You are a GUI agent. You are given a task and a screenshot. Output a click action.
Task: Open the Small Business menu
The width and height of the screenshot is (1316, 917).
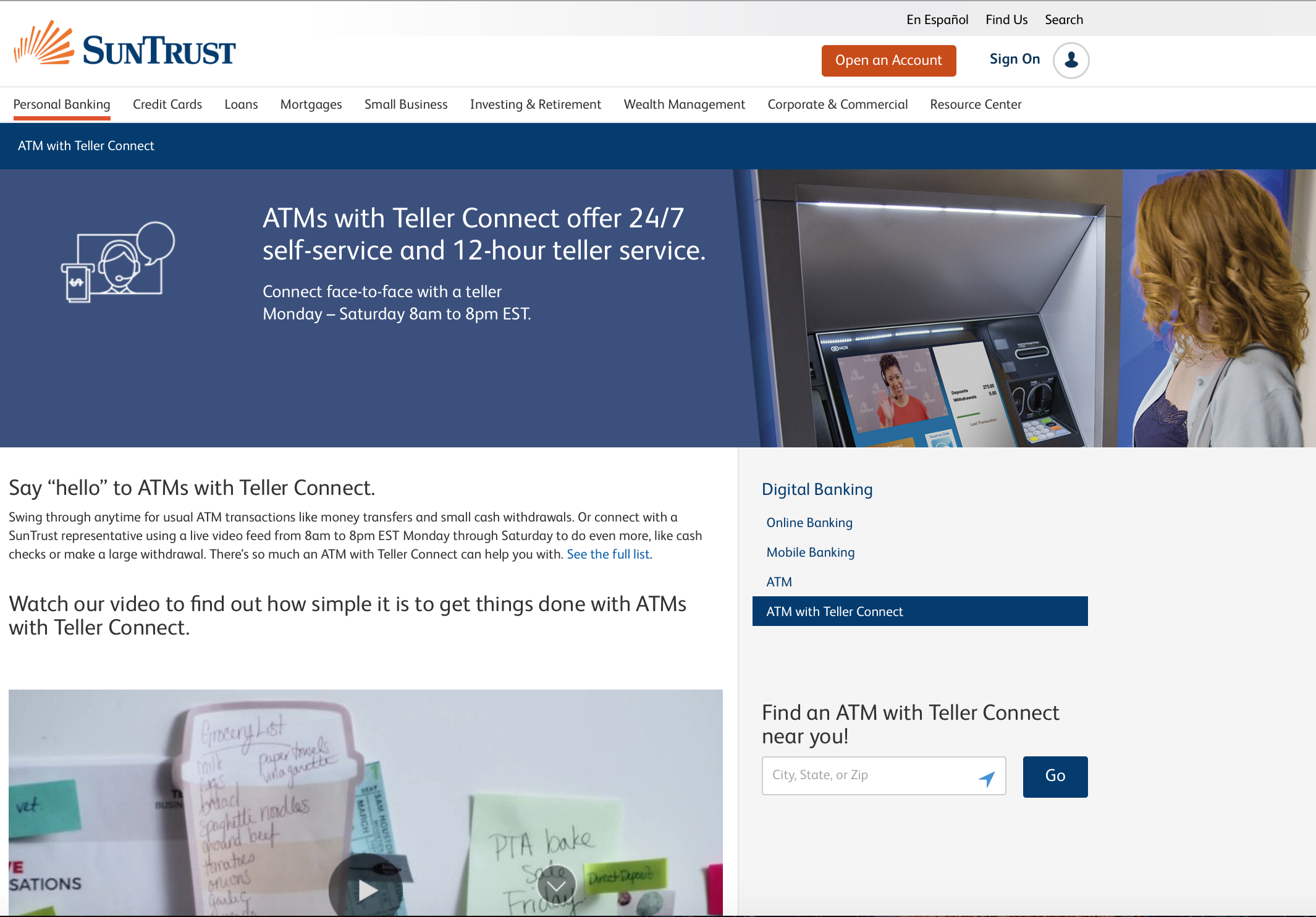(x=406, y=104)
